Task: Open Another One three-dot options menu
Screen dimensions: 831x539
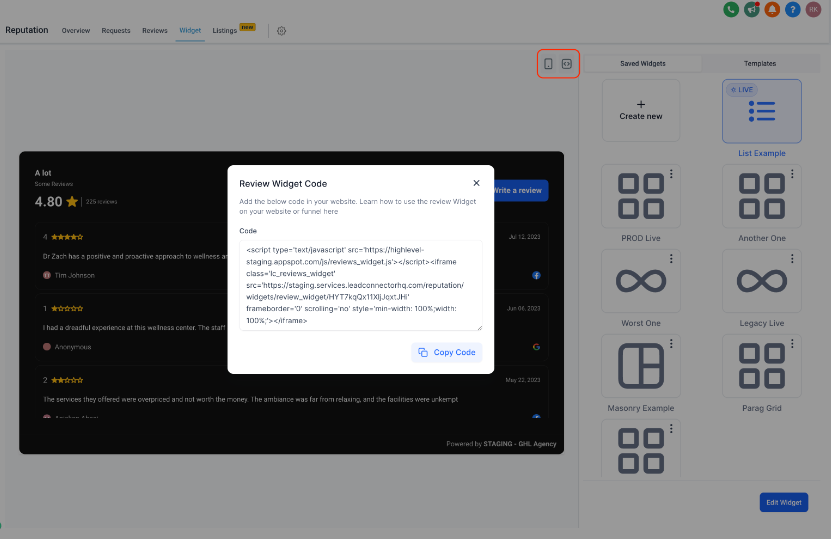Action: [792, 174]
